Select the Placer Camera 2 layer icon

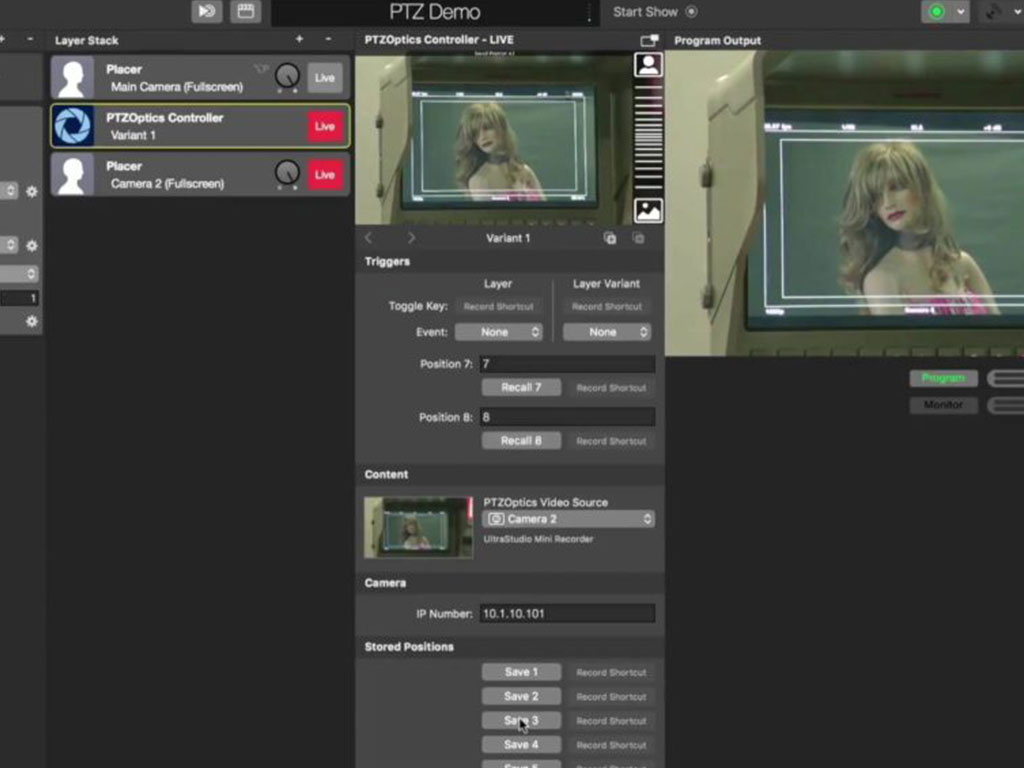72,174
